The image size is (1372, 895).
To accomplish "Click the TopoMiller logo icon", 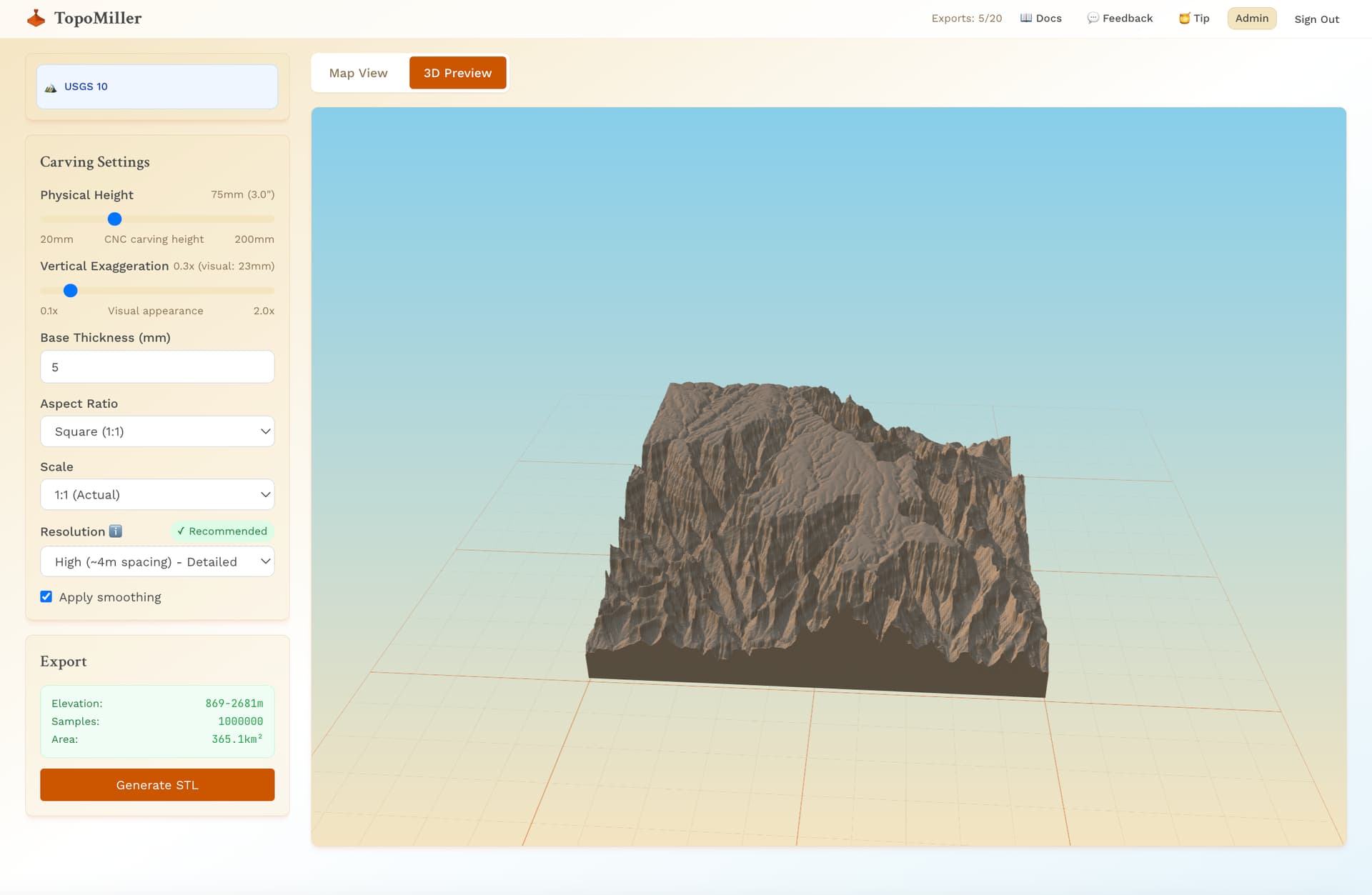I will tap(36, 18).
